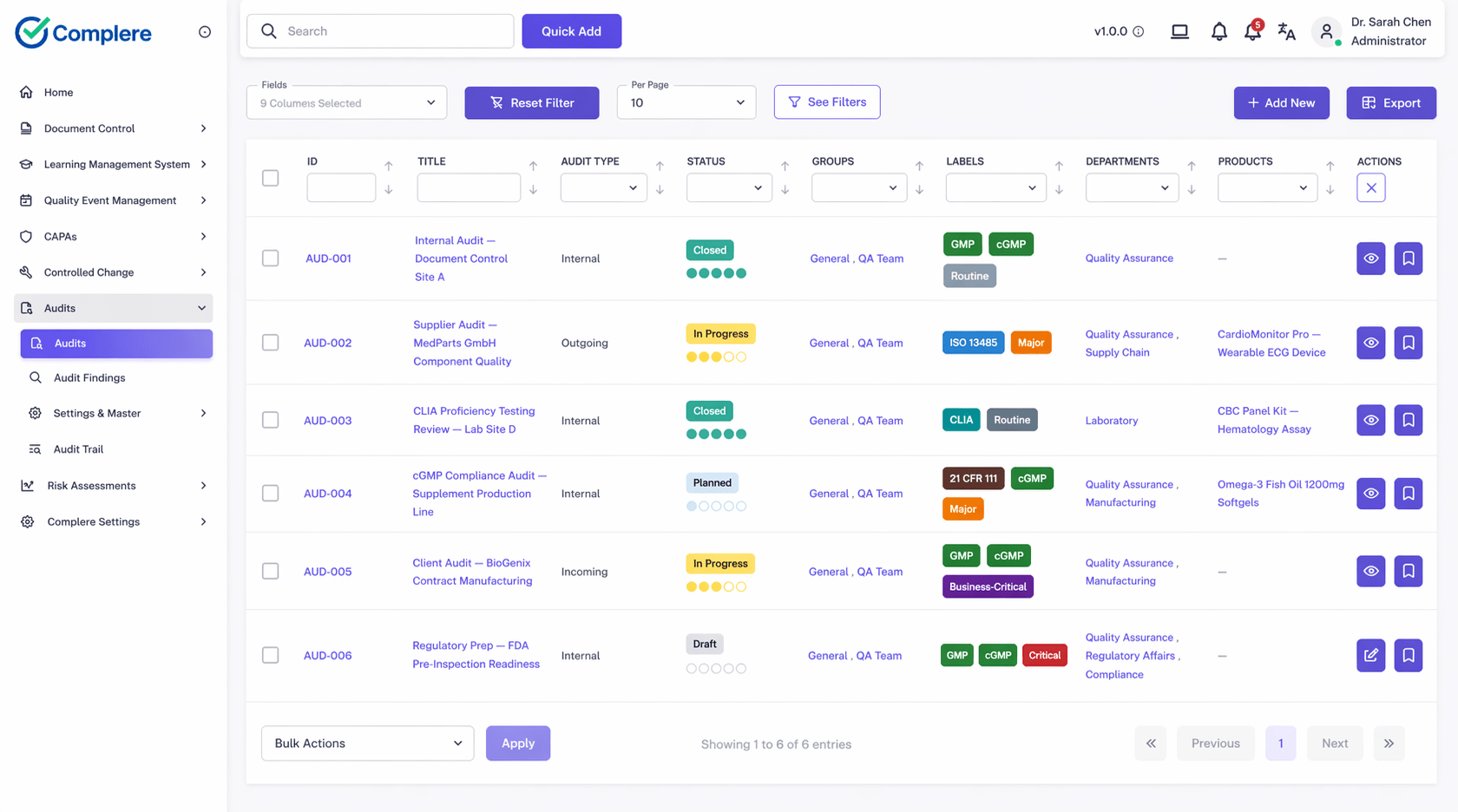Open the AUD-004 ID link
The image size is (1458, 812).
click(x=327, y=494)
